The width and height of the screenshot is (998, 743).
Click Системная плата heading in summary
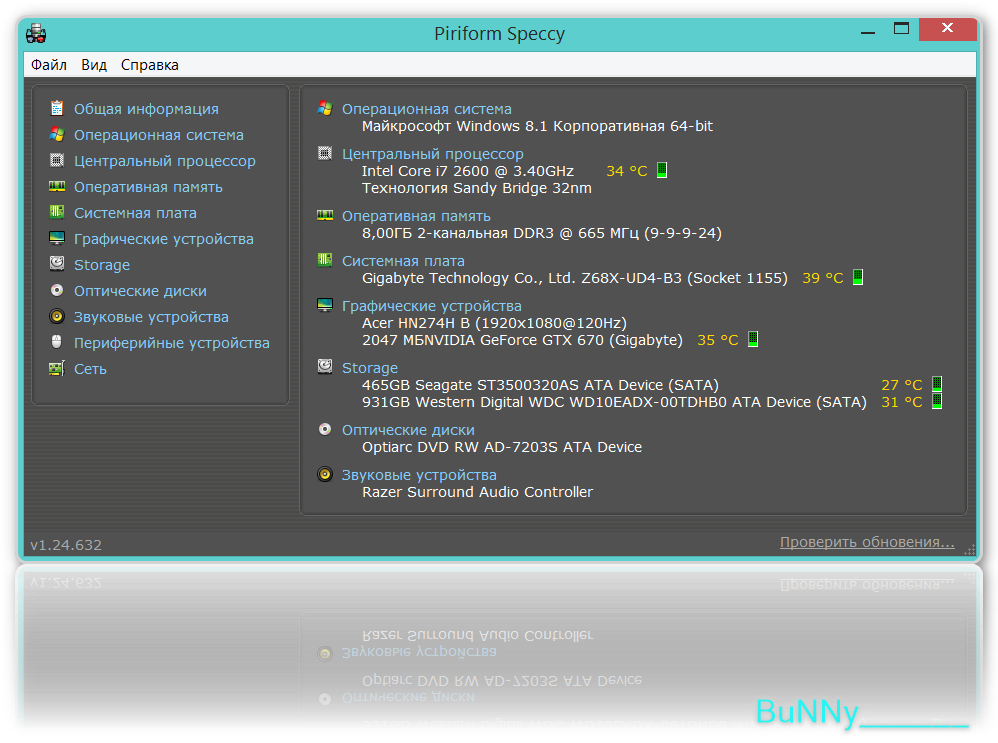(x=403, y=261)
